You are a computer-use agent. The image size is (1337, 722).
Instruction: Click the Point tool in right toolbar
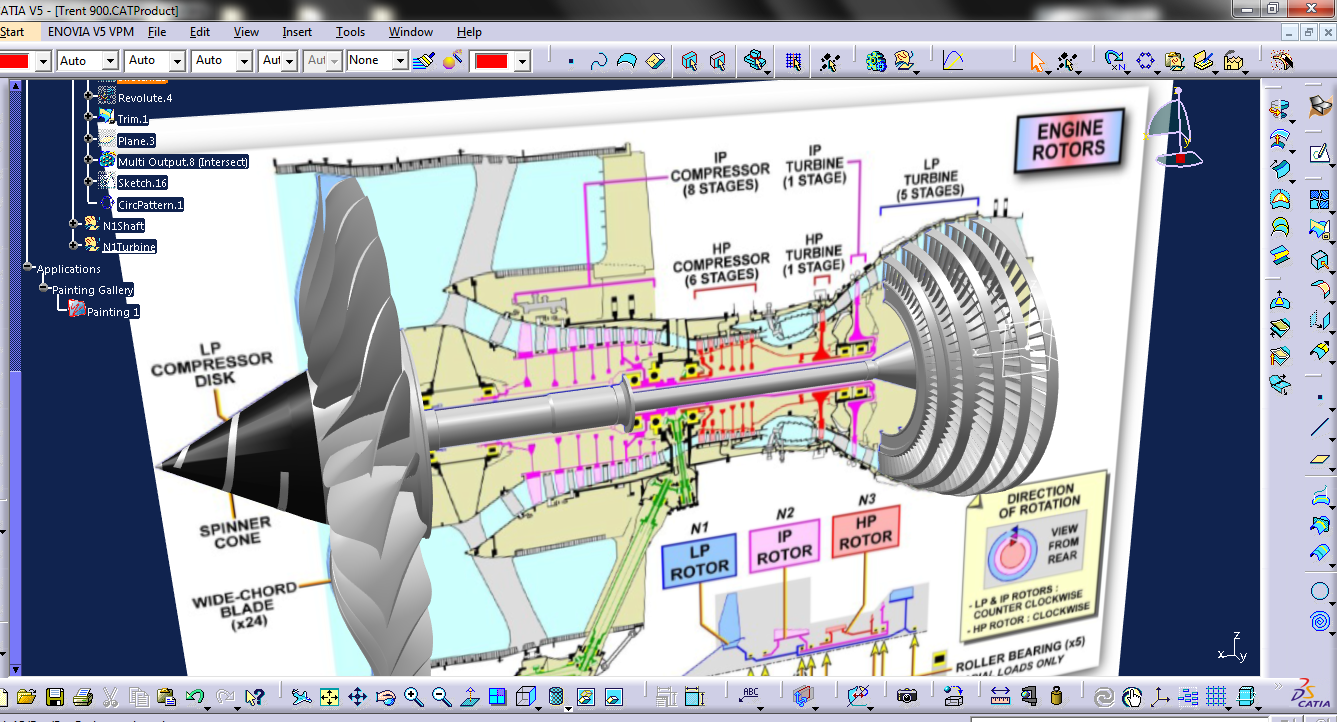point(1320,397)
